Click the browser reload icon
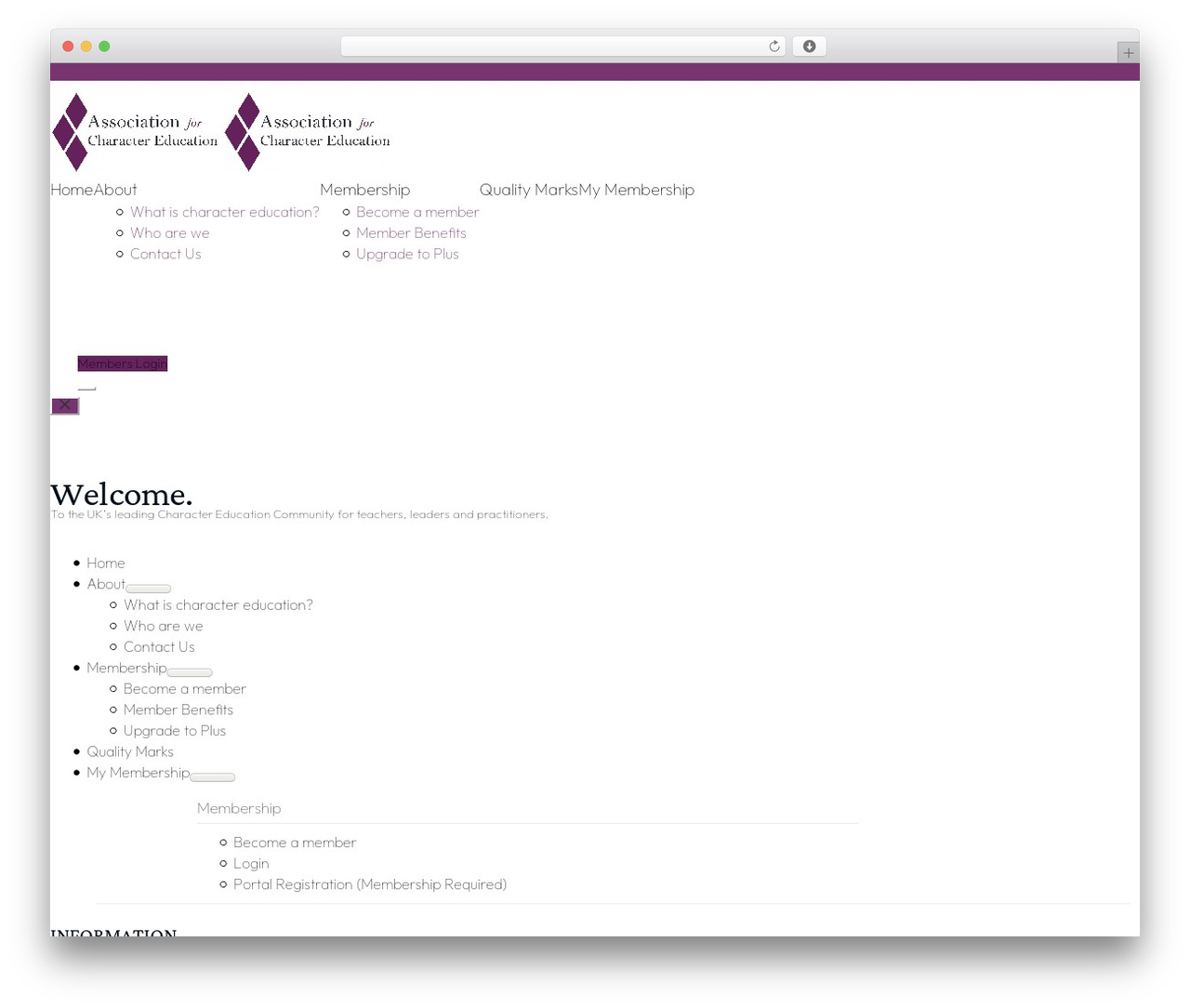 click(x=773, y=46)
